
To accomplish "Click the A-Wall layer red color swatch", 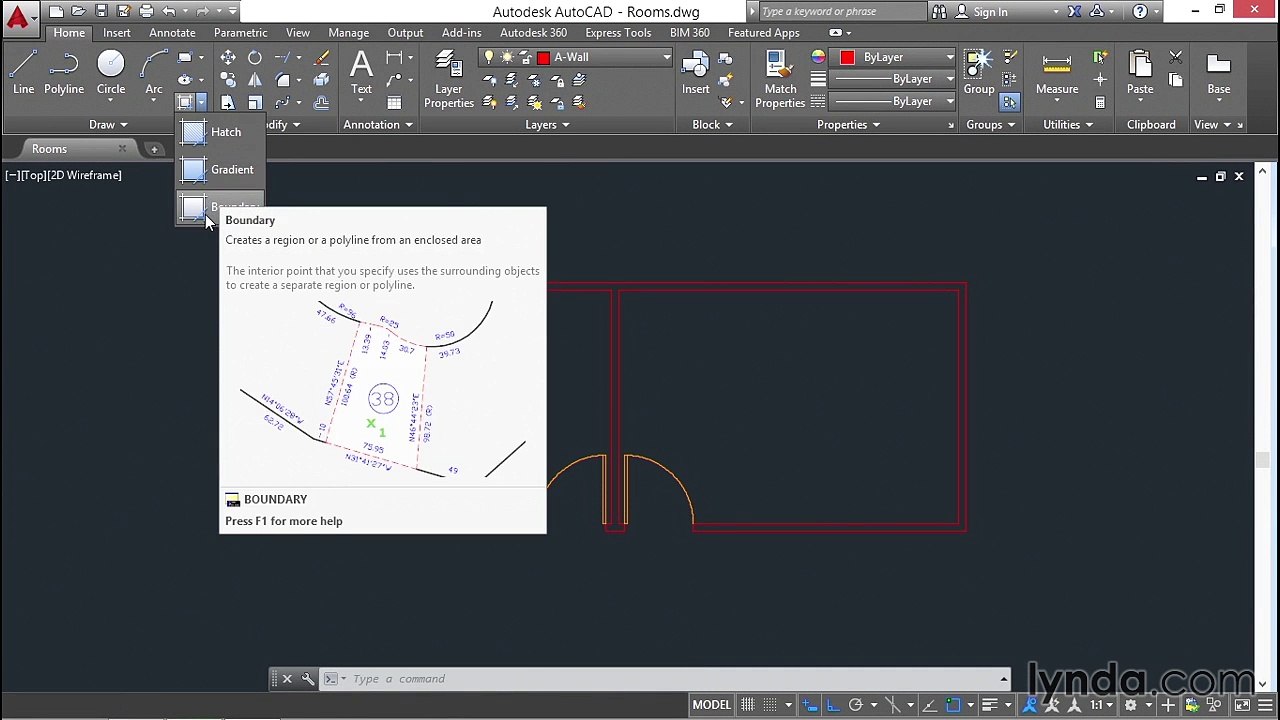I will click(x=544, y=57).
